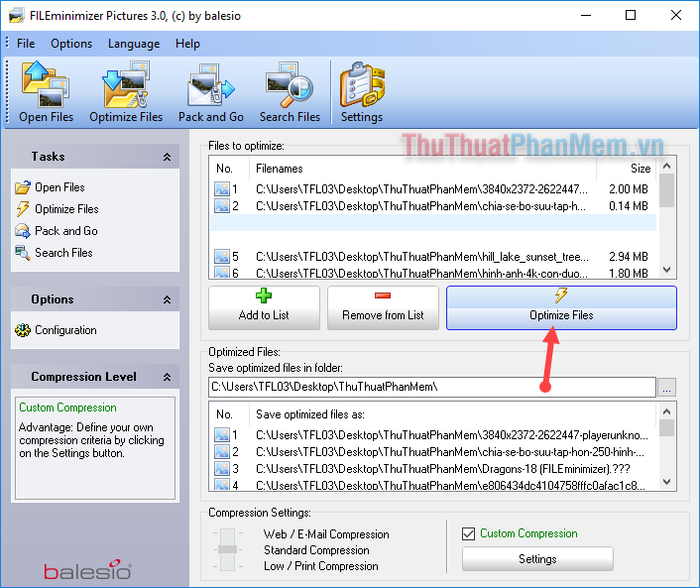This screenshot has height=588, width=700.
Task: Click image icon of row 1 in Save optimized files list
Action: tap(221, 434)
